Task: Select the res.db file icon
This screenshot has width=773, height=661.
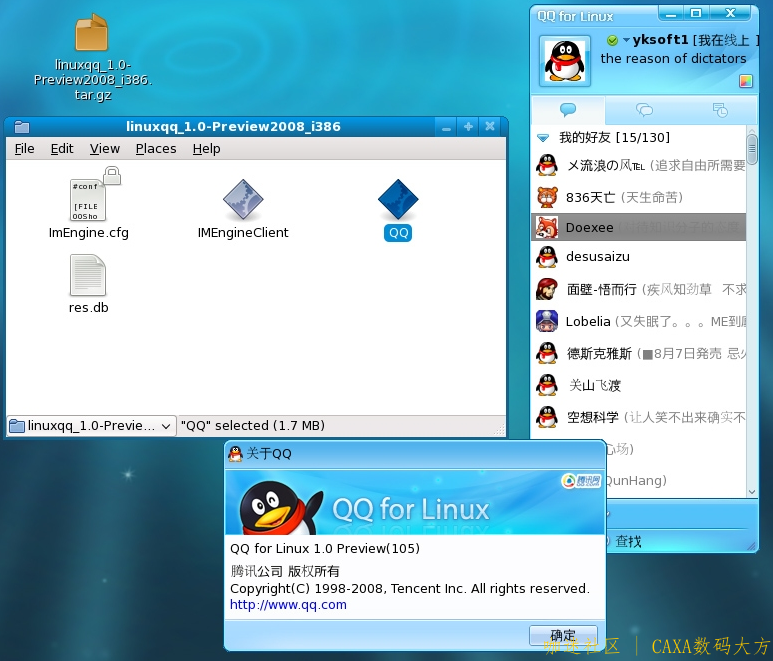Action: click(88, 275)
